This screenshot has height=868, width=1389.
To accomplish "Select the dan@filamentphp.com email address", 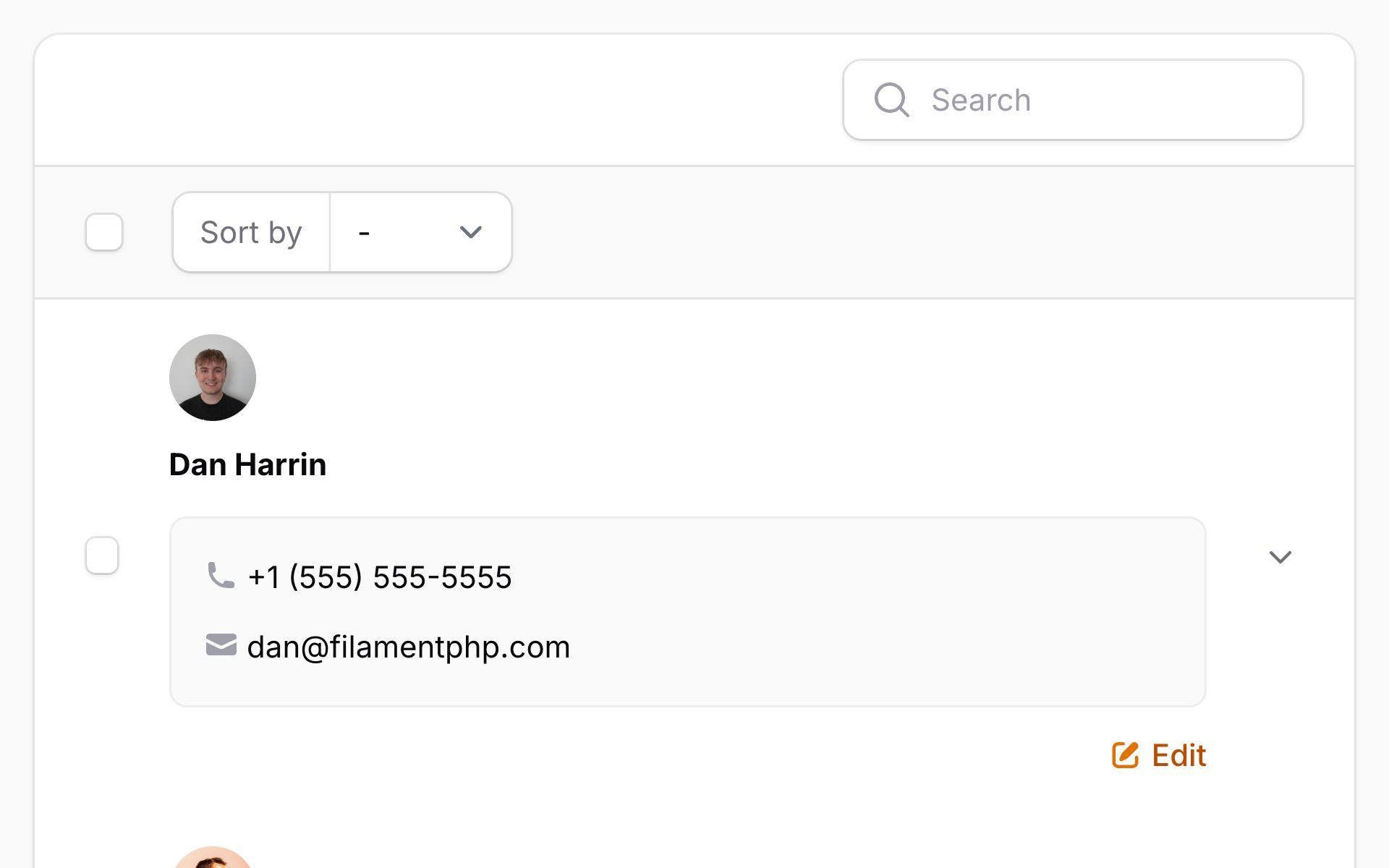I will 409,647.
